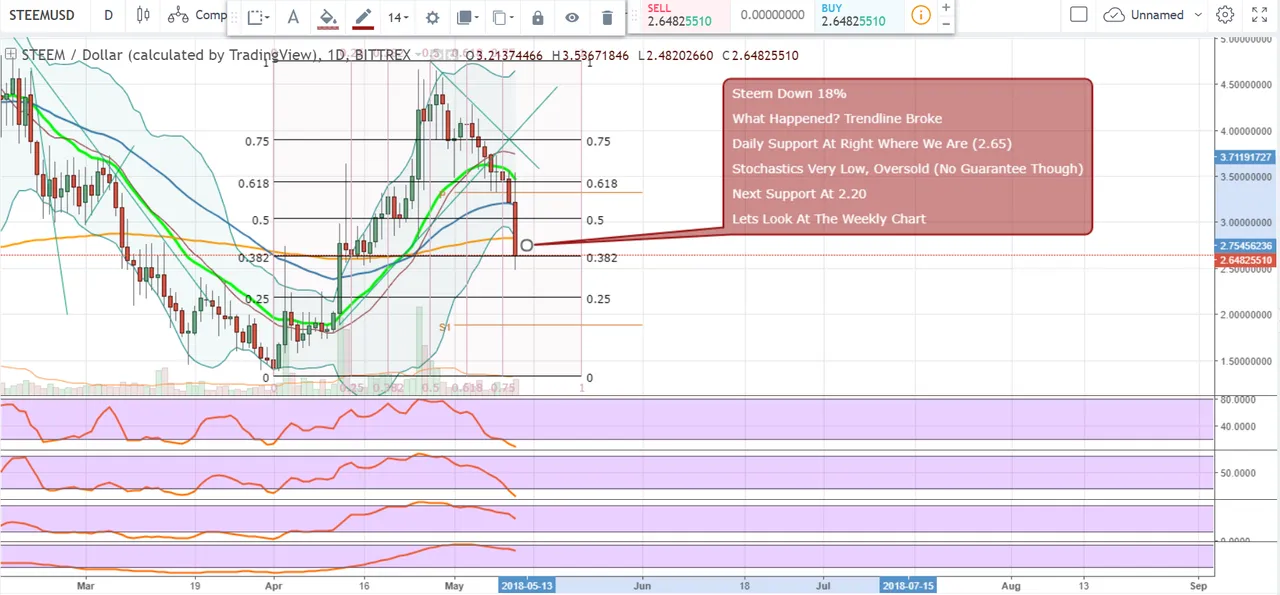Click the 5.00000000 price axis label
Image resolution: width=1280 pixels, height=595 pixels.
click(x=1245, y=39)
